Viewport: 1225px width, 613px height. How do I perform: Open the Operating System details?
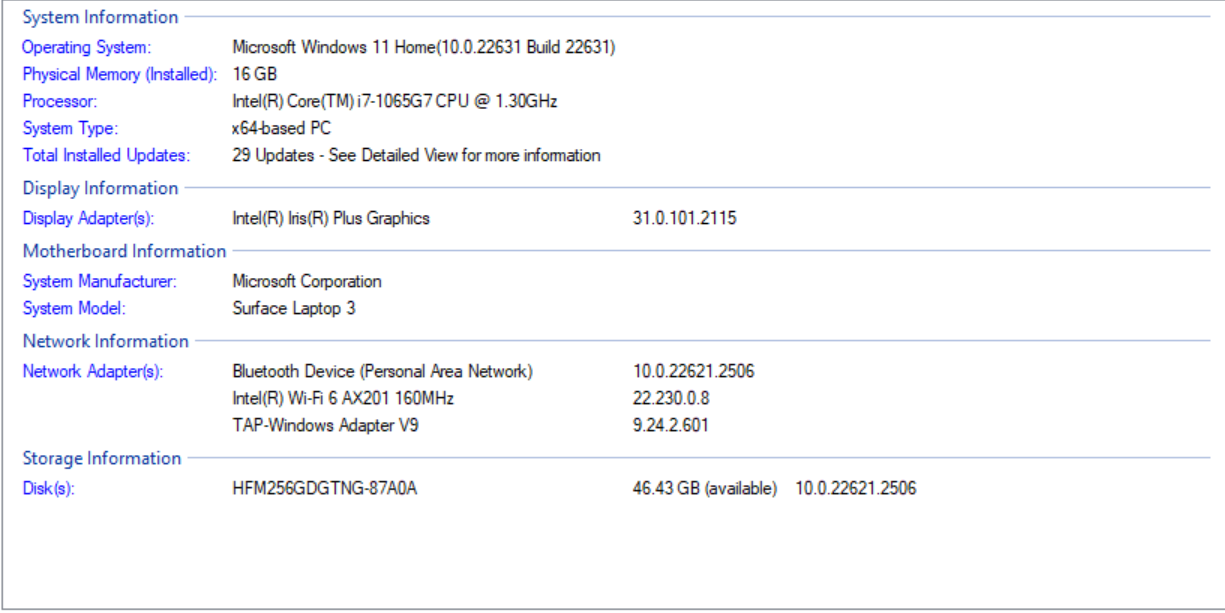[68, 46]
